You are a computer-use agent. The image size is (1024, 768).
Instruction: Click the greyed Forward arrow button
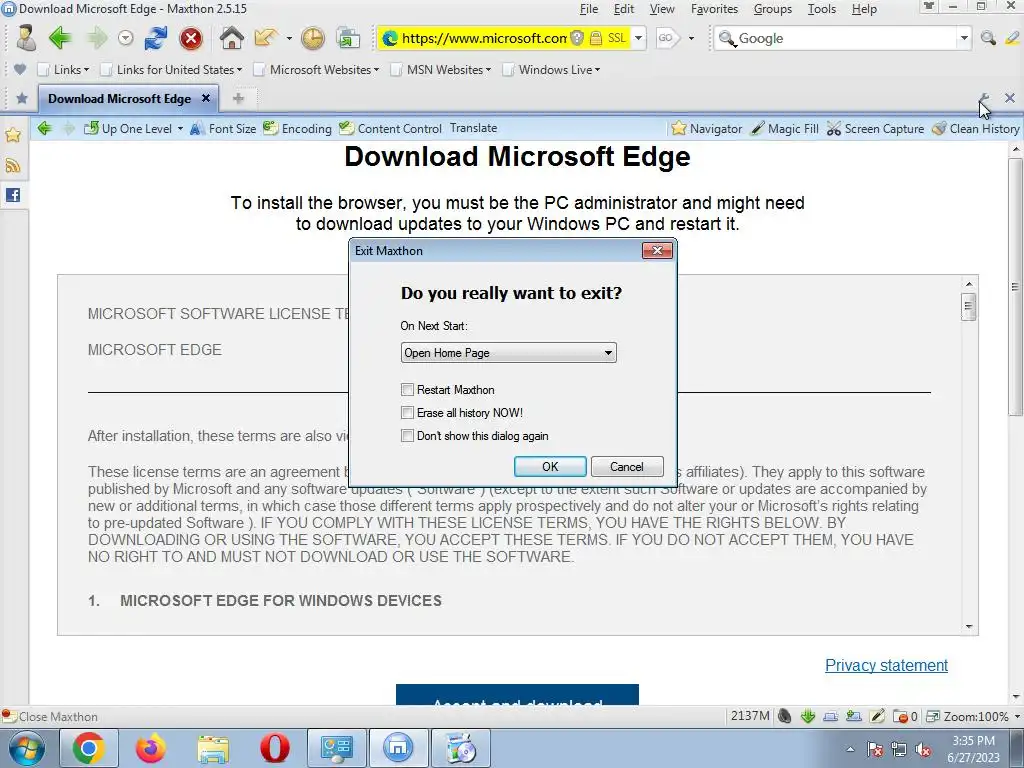[x=97, y=38]
